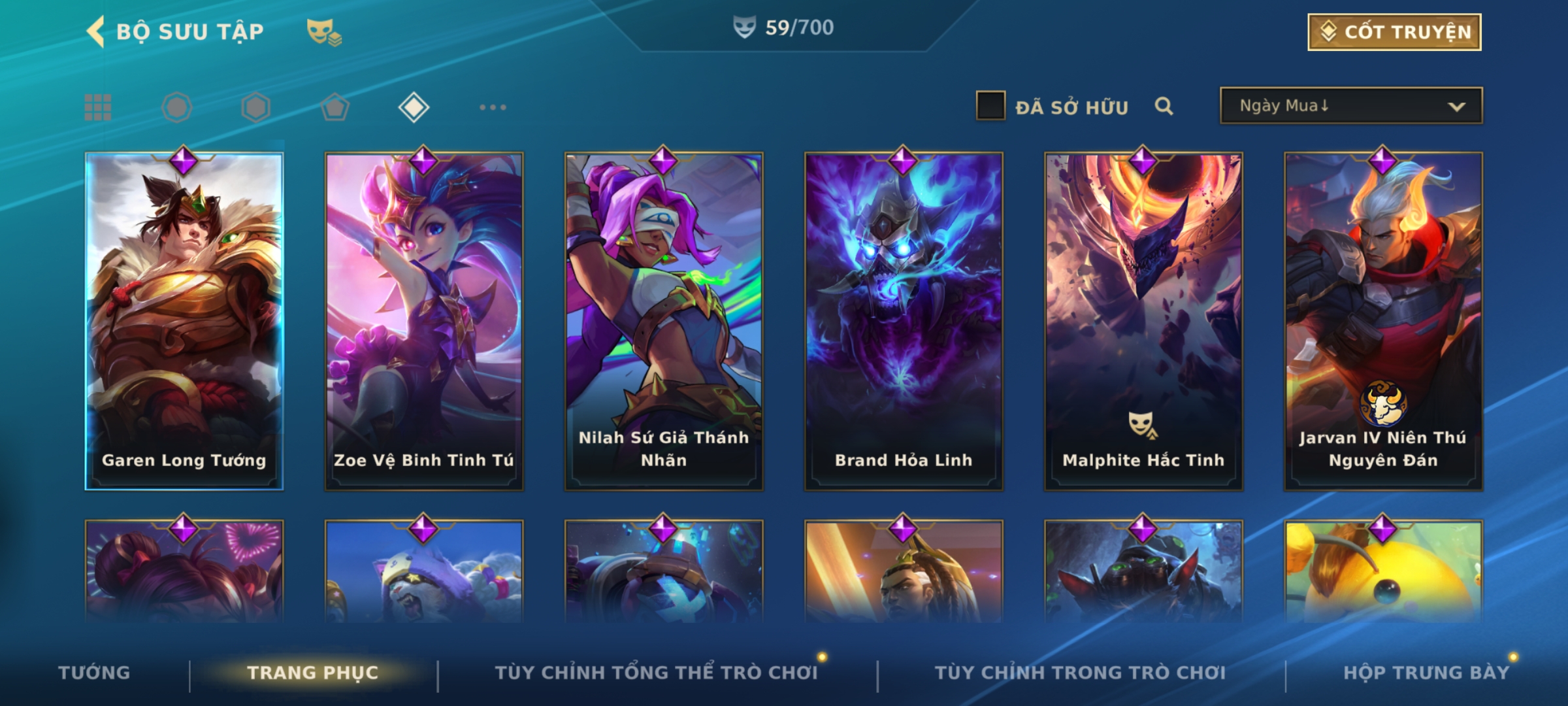Open the Hộp Trưng Bày tab

tap(1427, 673)
